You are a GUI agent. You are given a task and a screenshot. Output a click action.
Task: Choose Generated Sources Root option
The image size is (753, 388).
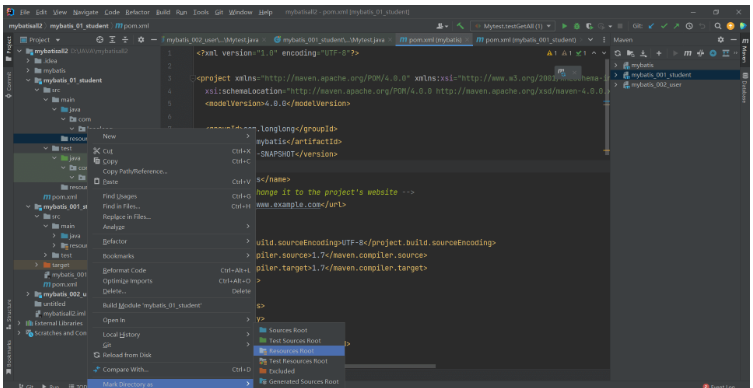click(x=299, y=381)
